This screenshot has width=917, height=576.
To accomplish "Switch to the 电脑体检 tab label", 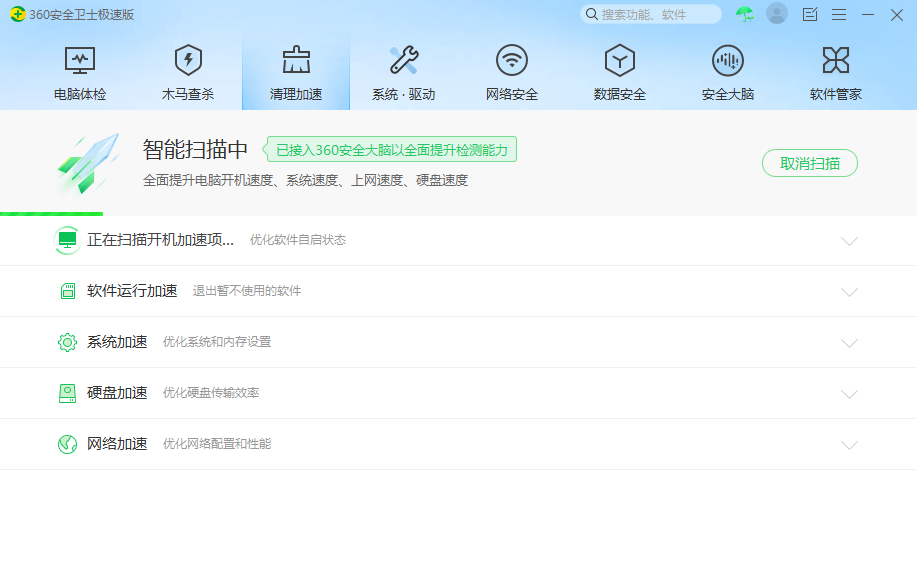I will click(x=80, y=94).
